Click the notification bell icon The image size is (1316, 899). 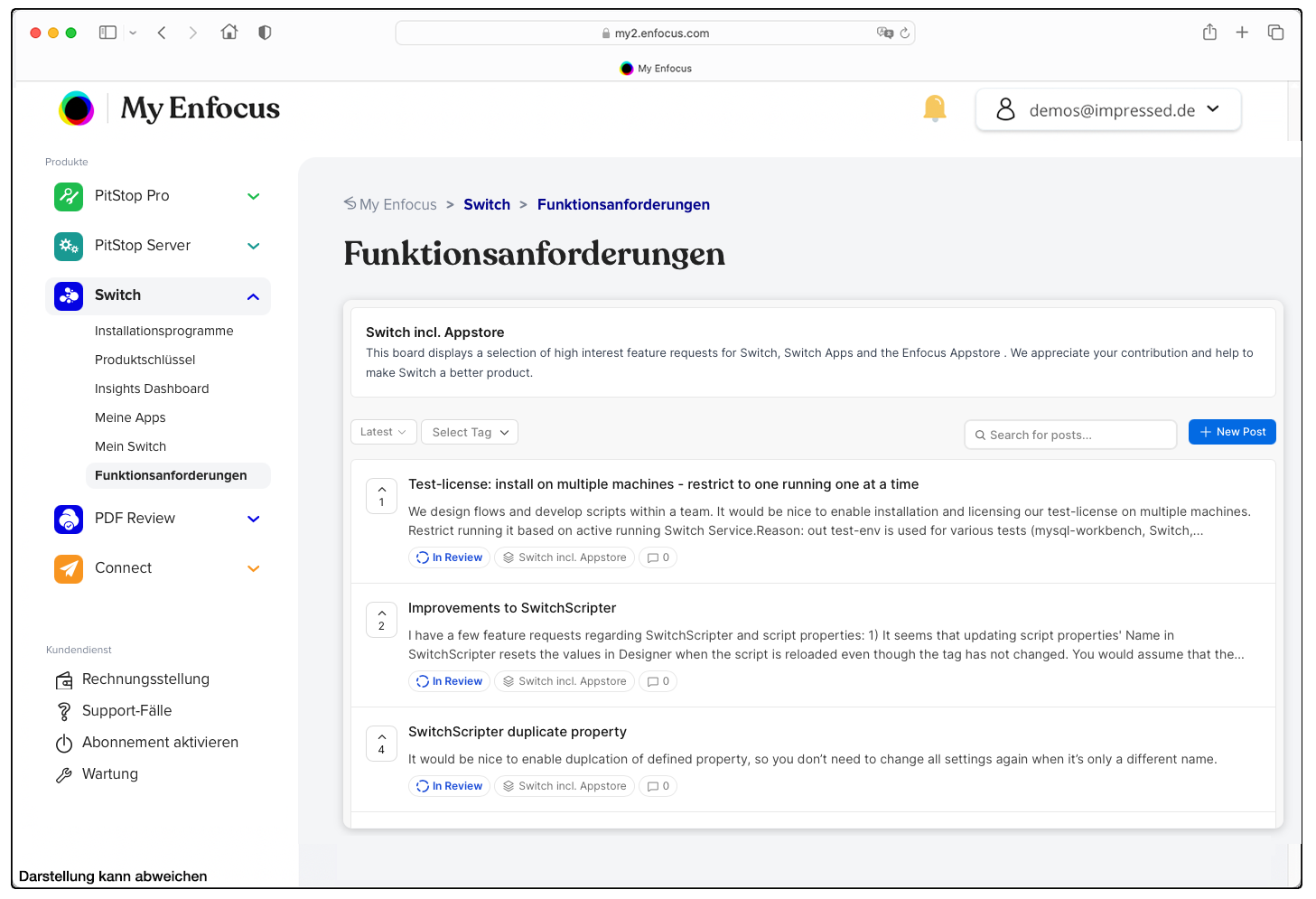934,108
